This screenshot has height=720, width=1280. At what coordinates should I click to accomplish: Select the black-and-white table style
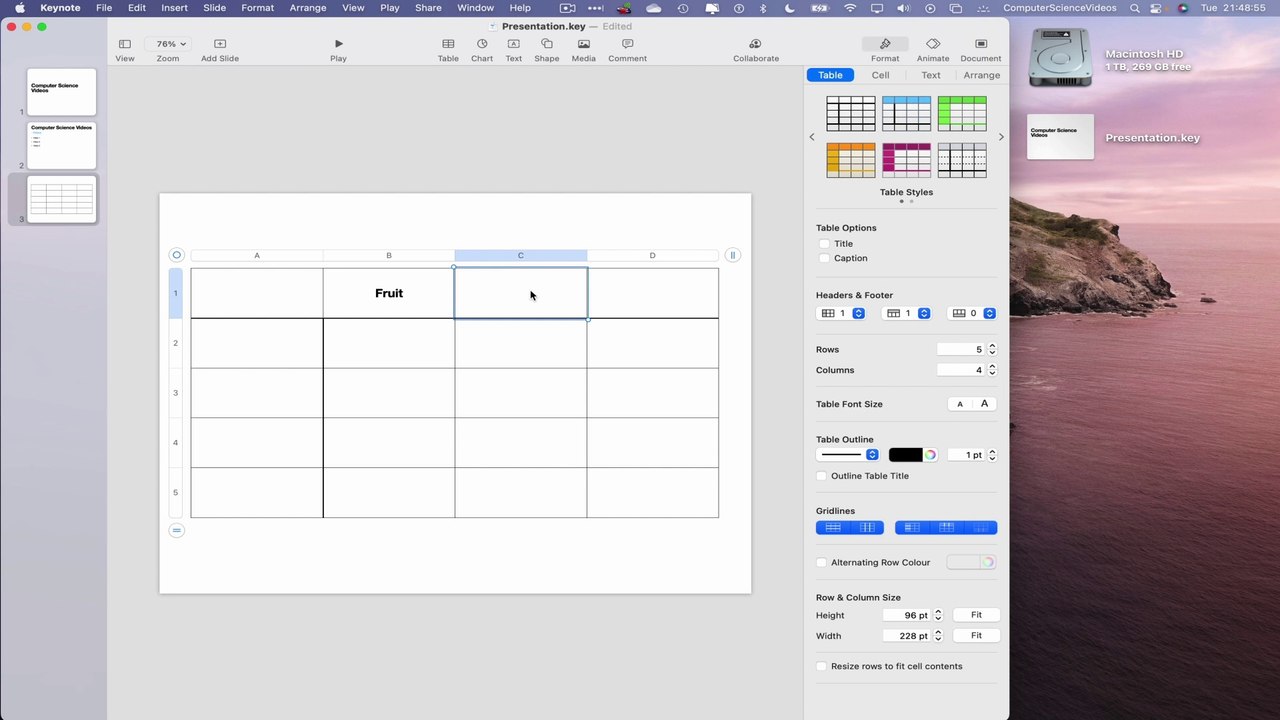click(x=851, y=113)
